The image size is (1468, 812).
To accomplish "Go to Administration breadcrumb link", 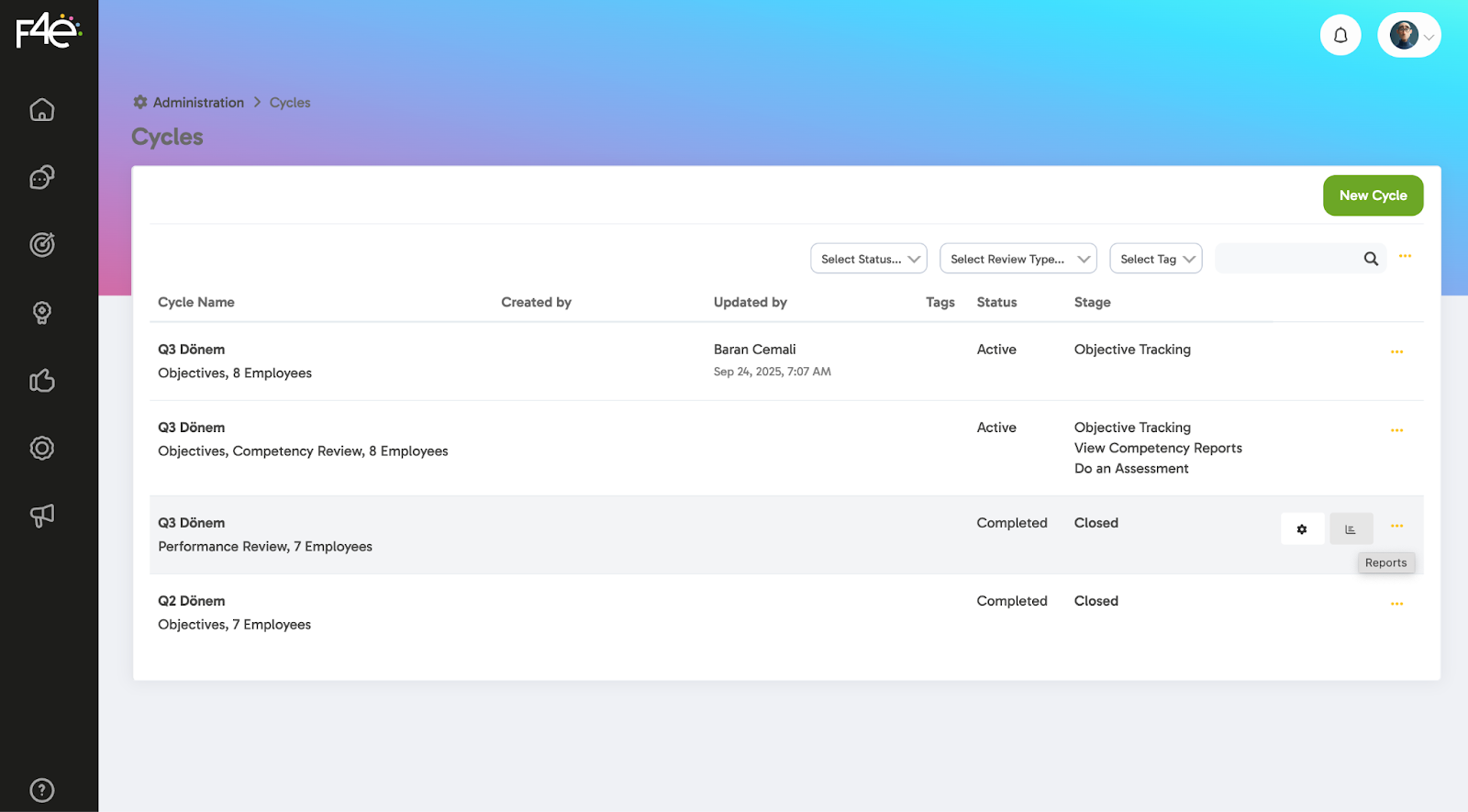I will click(x=198, y=103).
